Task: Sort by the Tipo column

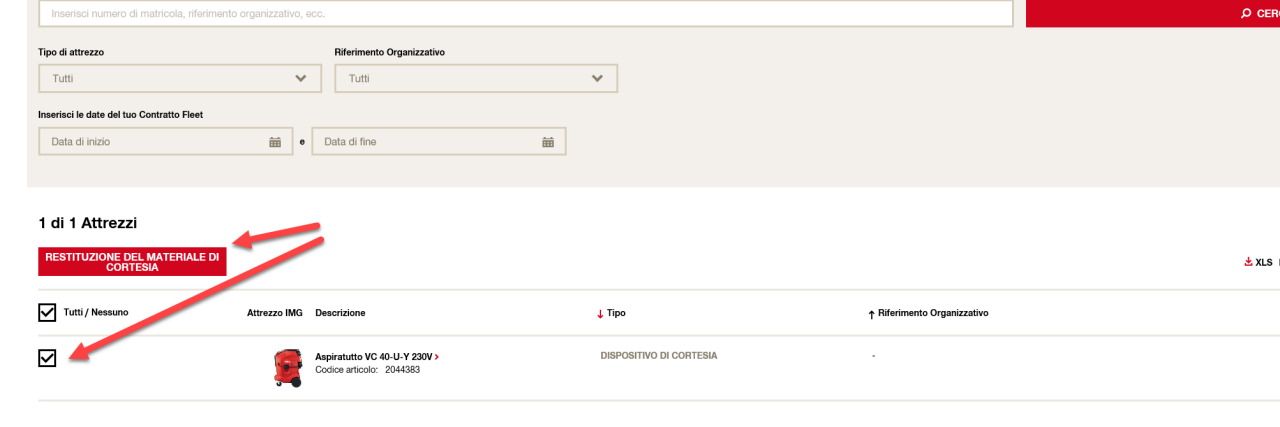Action: (611, 313)
